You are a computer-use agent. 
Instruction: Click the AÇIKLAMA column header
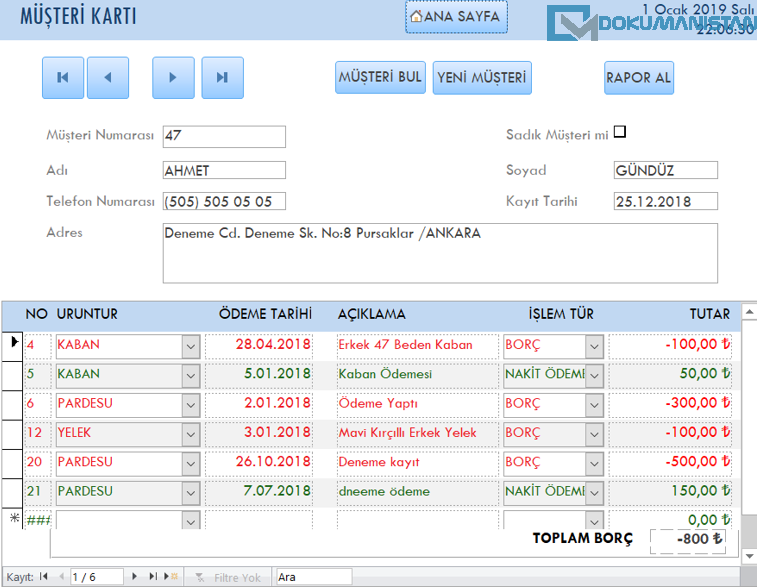pos(372,314)
